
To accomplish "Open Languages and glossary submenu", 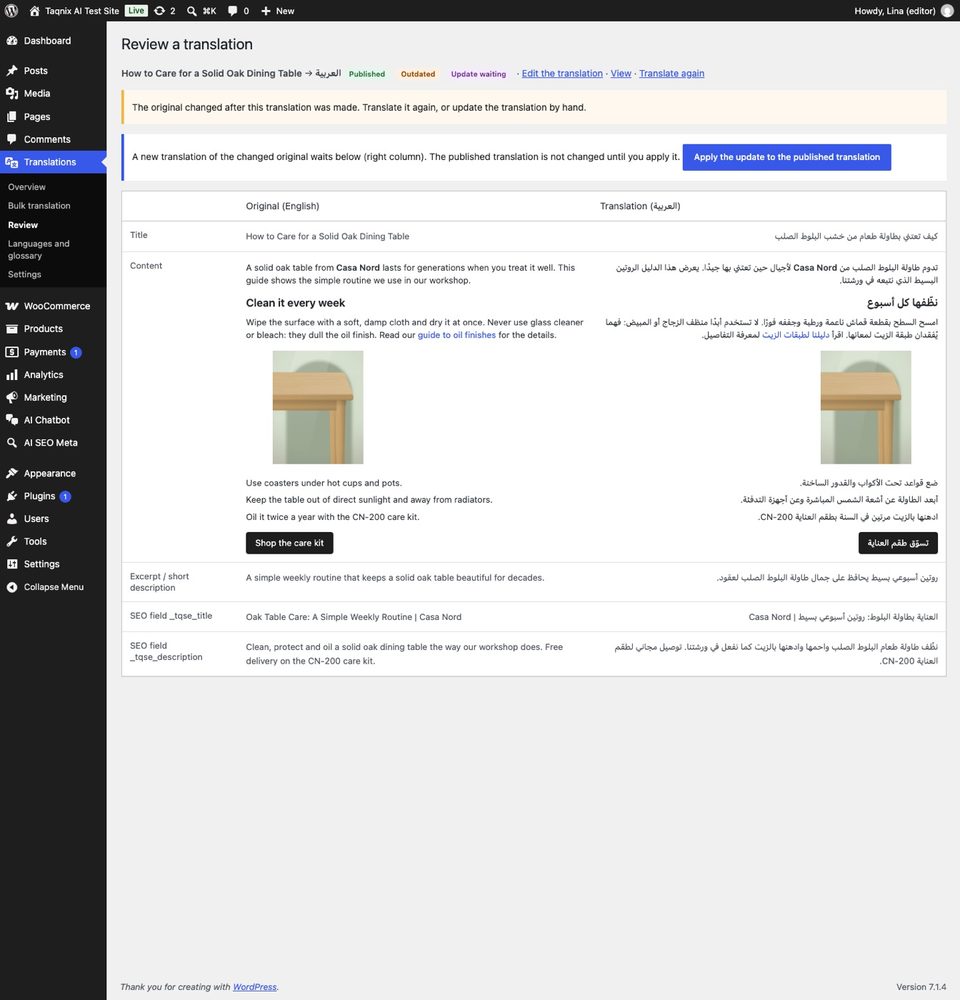I will (39, 249).
